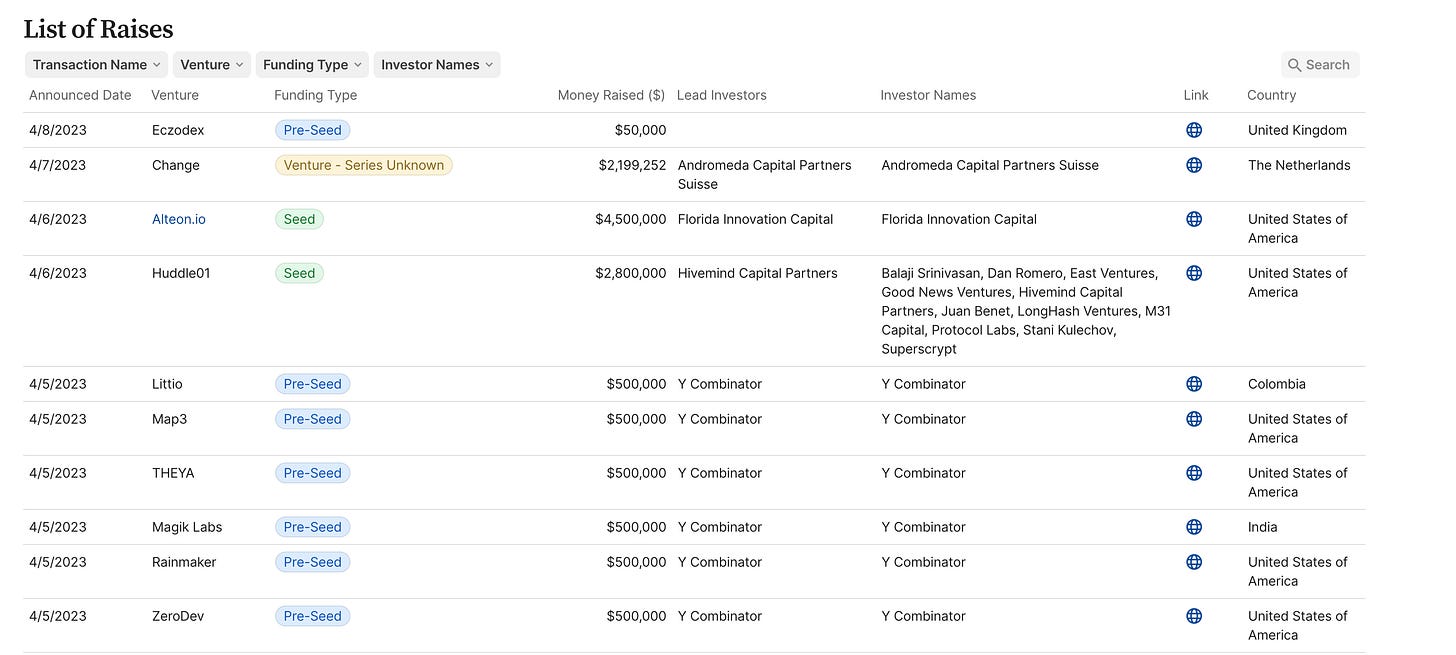Select the Map3 venture name

pos(170,419)
